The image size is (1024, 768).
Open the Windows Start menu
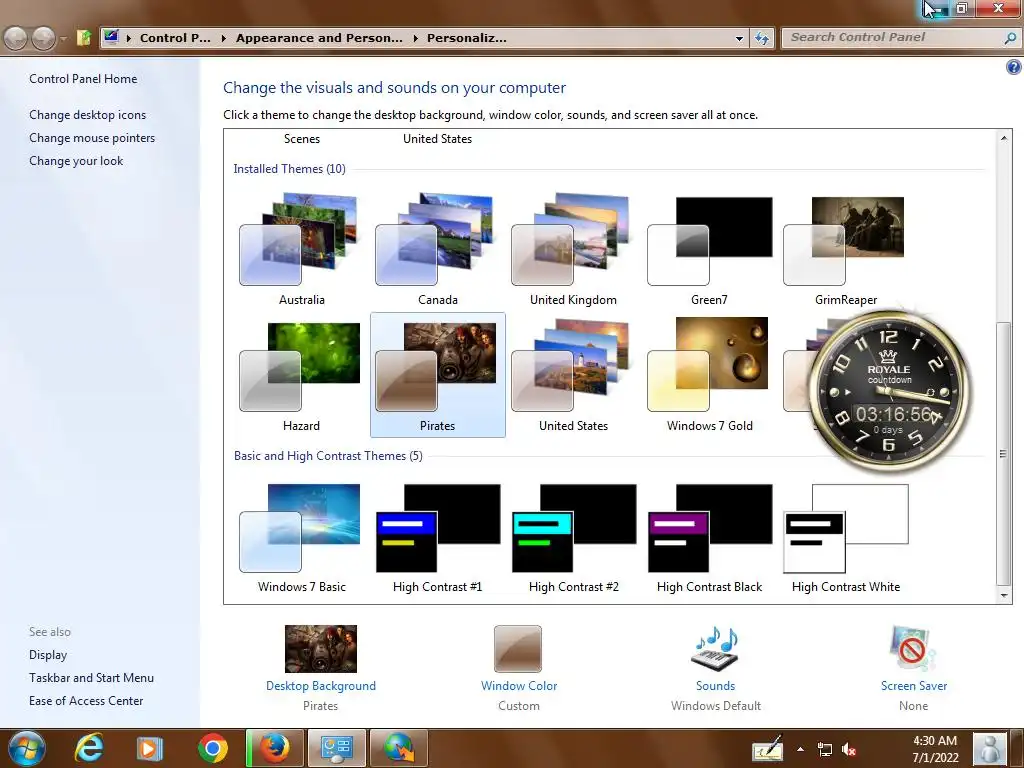[26, 748]
